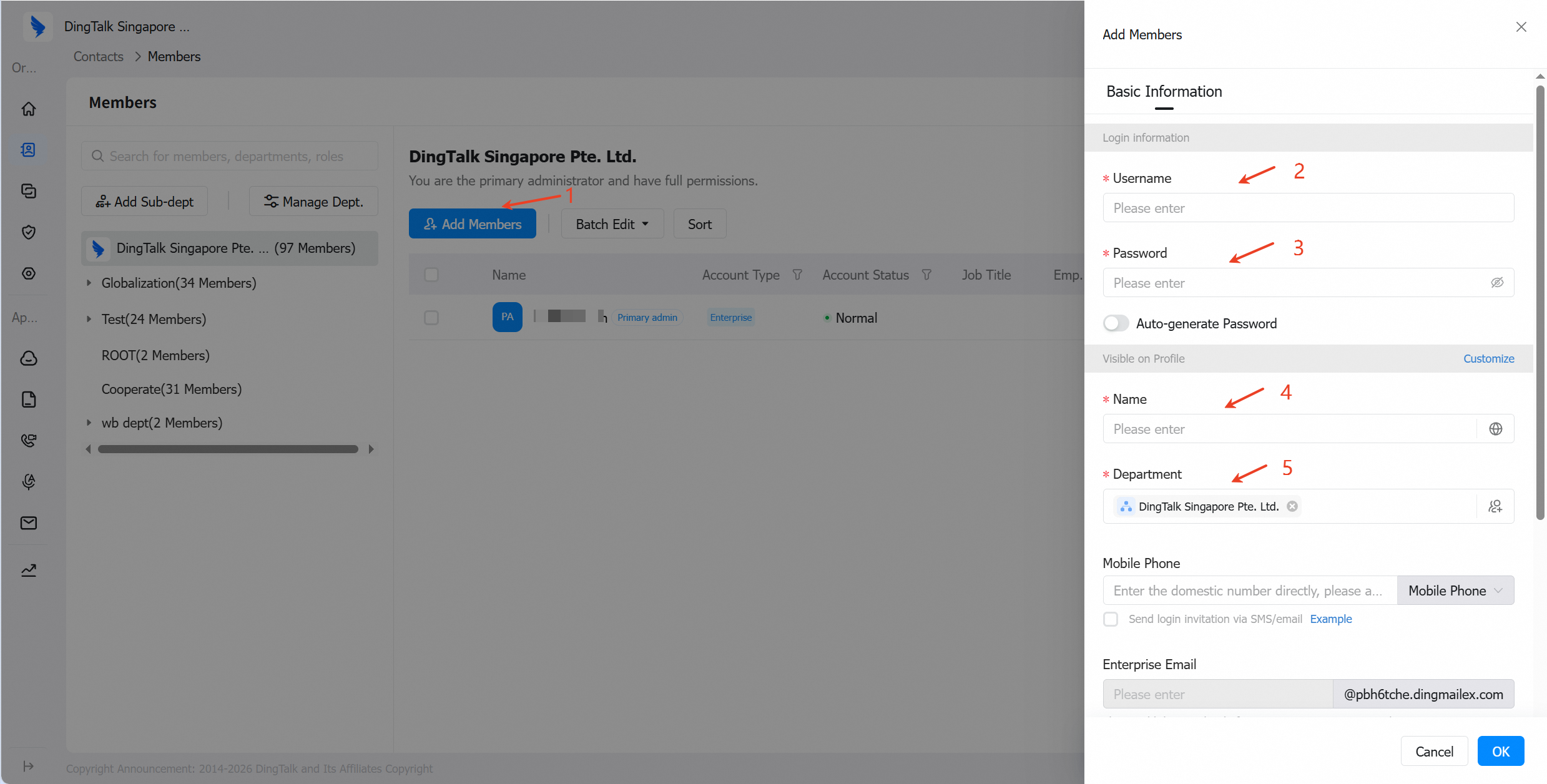Click the add-person icon in Department field
Viewport: 1547px width, 784px height.
tap(1496, 506)
